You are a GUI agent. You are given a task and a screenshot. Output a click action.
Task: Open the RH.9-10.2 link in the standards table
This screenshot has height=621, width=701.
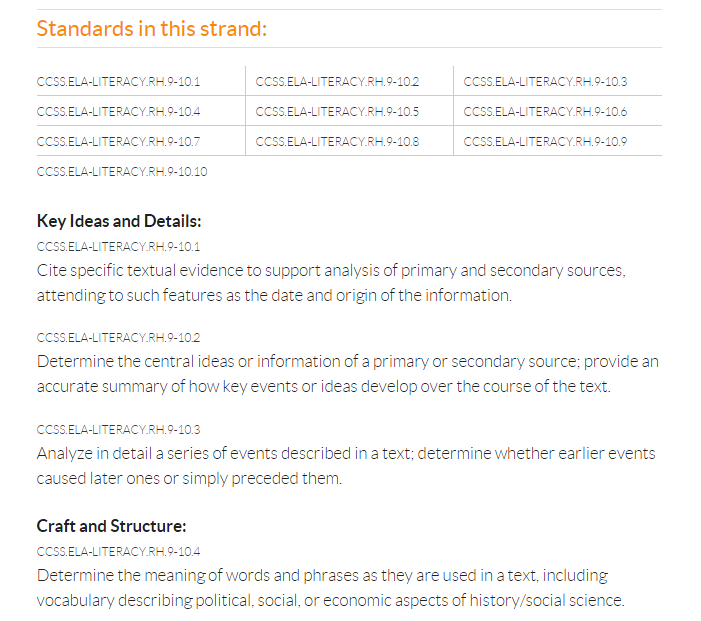pyautogui.click(x=337, y=81)
